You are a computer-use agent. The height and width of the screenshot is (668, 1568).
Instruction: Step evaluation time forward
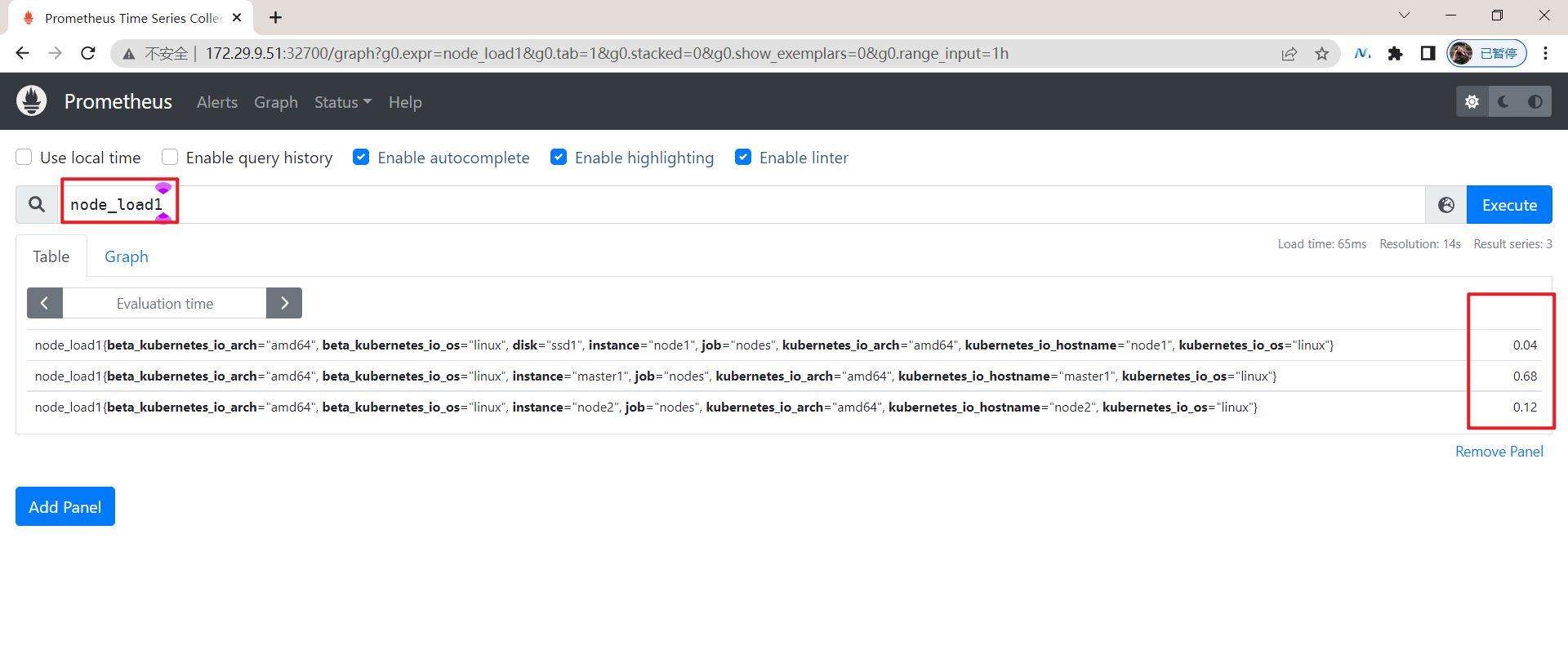[284, 303]
